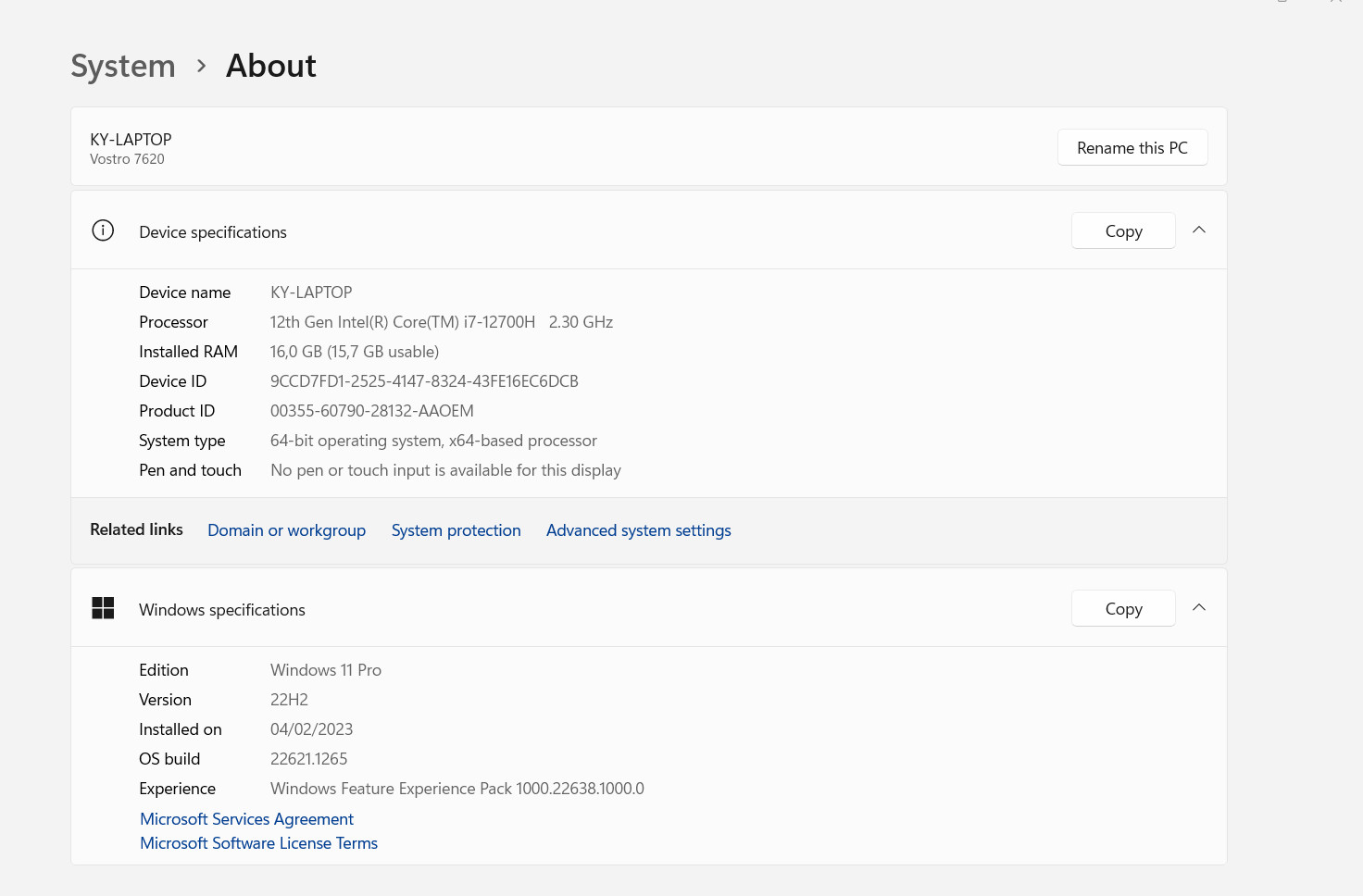1363x896 pixels.
Task: Click the breadcrumb arrow between System and About
Action: click(201, 66)
